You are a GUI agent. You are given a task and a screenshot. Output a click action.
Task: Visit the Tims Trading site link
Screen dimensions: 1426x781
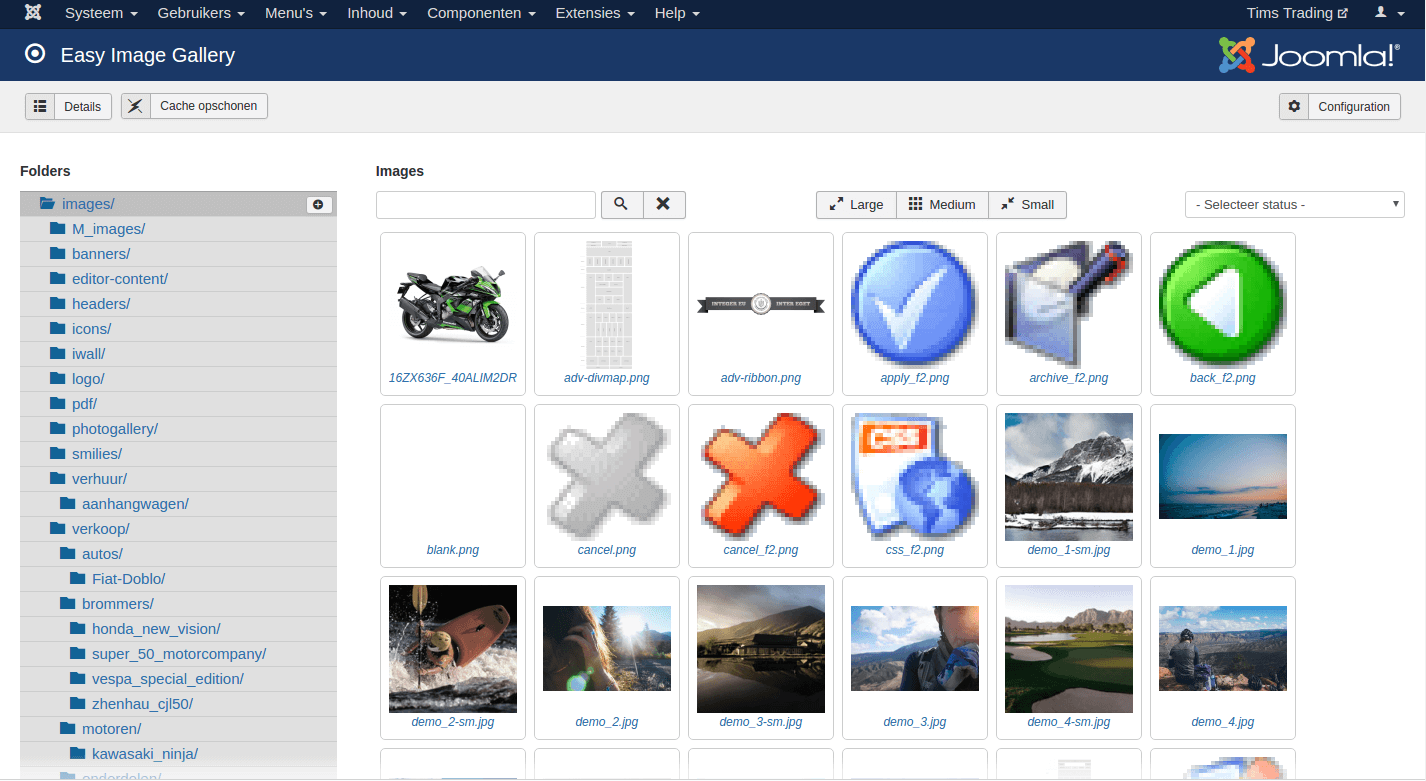pos(1297,13)
